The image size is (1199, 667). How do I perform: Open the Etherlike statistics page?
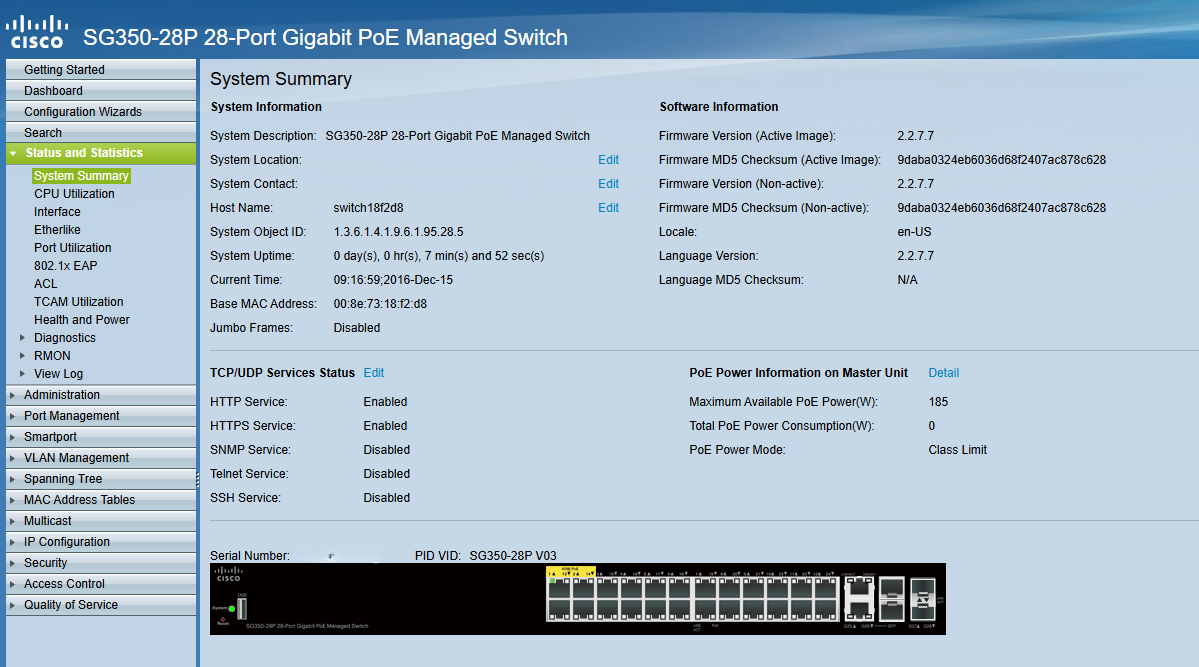point(57,229)
